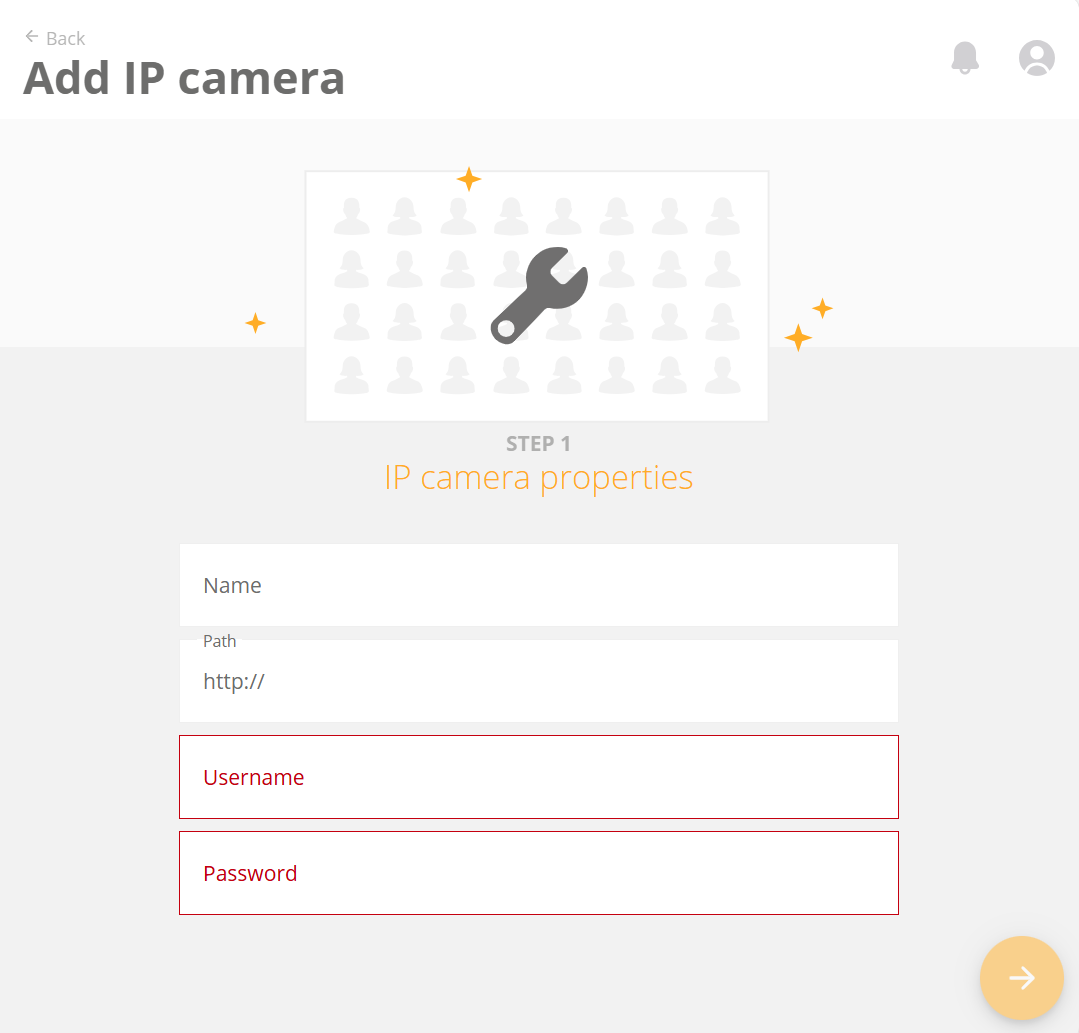The height and width of the screenshot is (1033, 1079).
Task: Click the larger sparkle right of the illustration
Action: [798, 338]
